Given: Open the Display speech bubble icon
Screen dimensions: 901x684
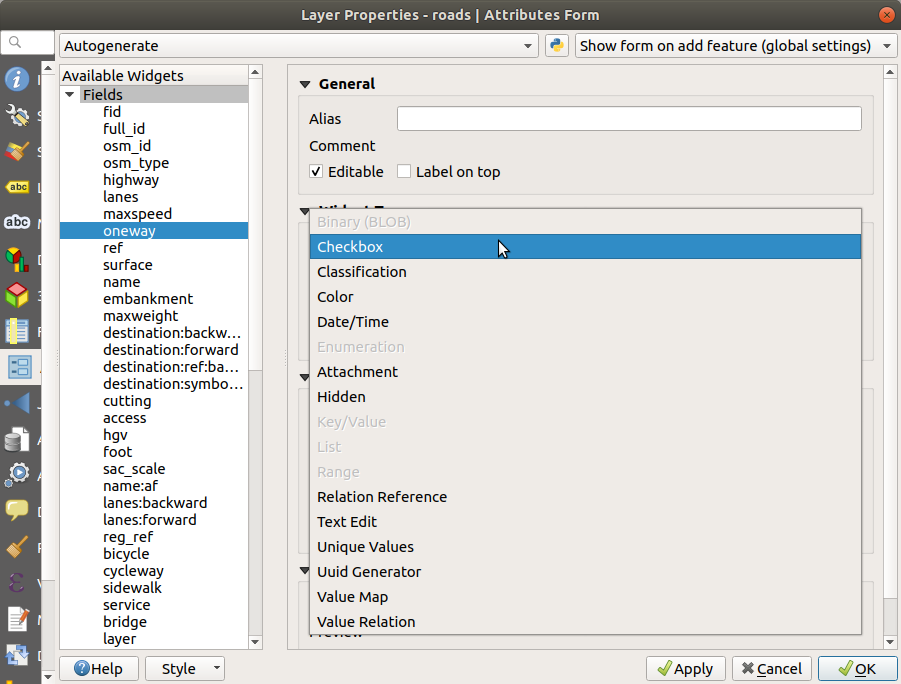Looking at the screenshot, I should click(17, 510).
